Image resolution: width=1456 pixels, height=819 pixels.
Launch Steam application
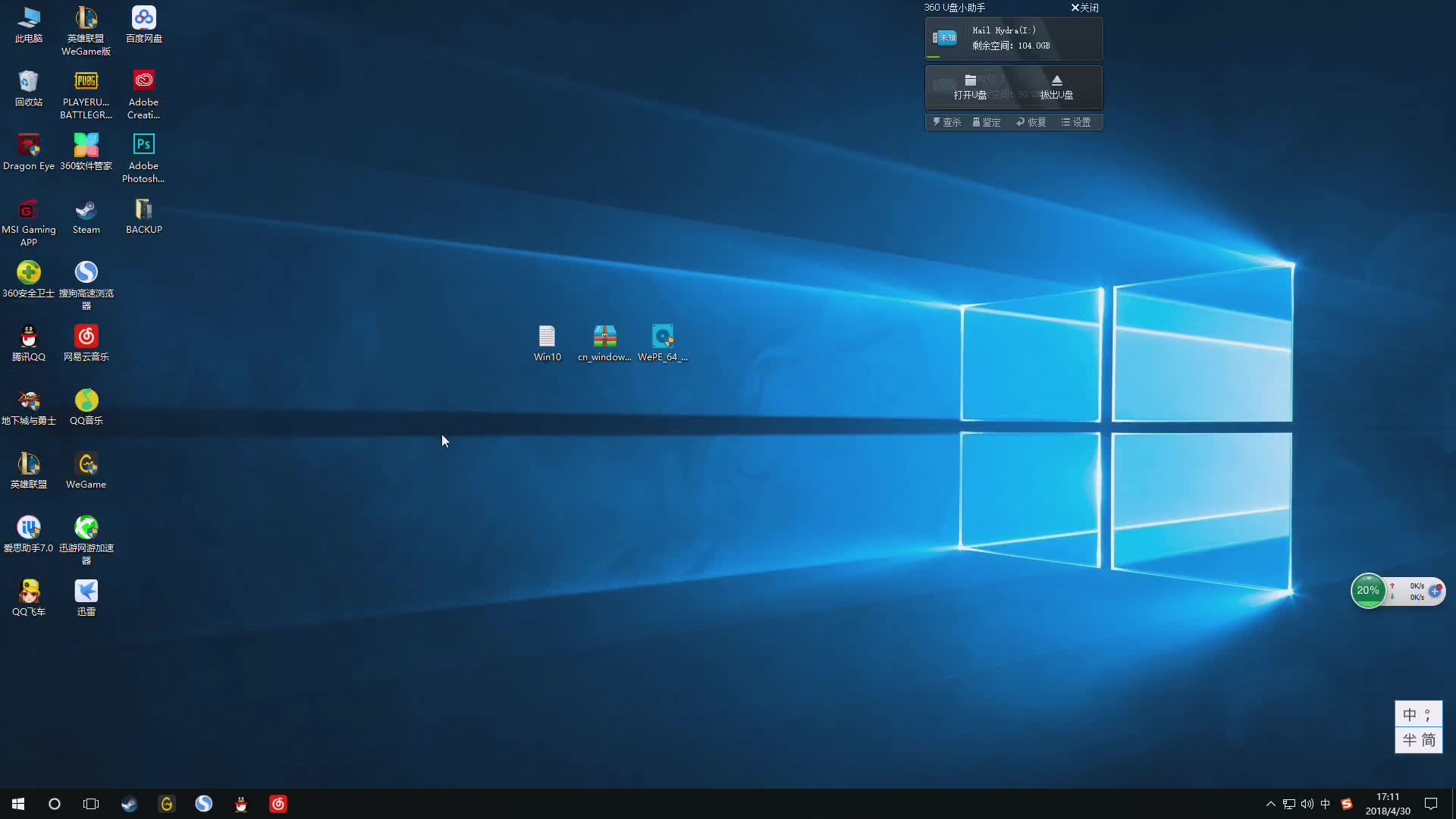[x=85, y=209]
